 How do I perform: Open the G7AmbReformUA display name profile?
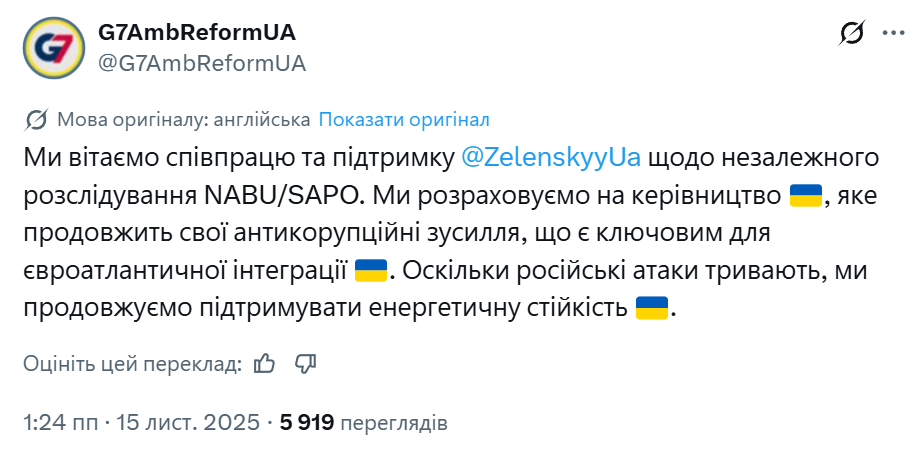click(197, 32)
